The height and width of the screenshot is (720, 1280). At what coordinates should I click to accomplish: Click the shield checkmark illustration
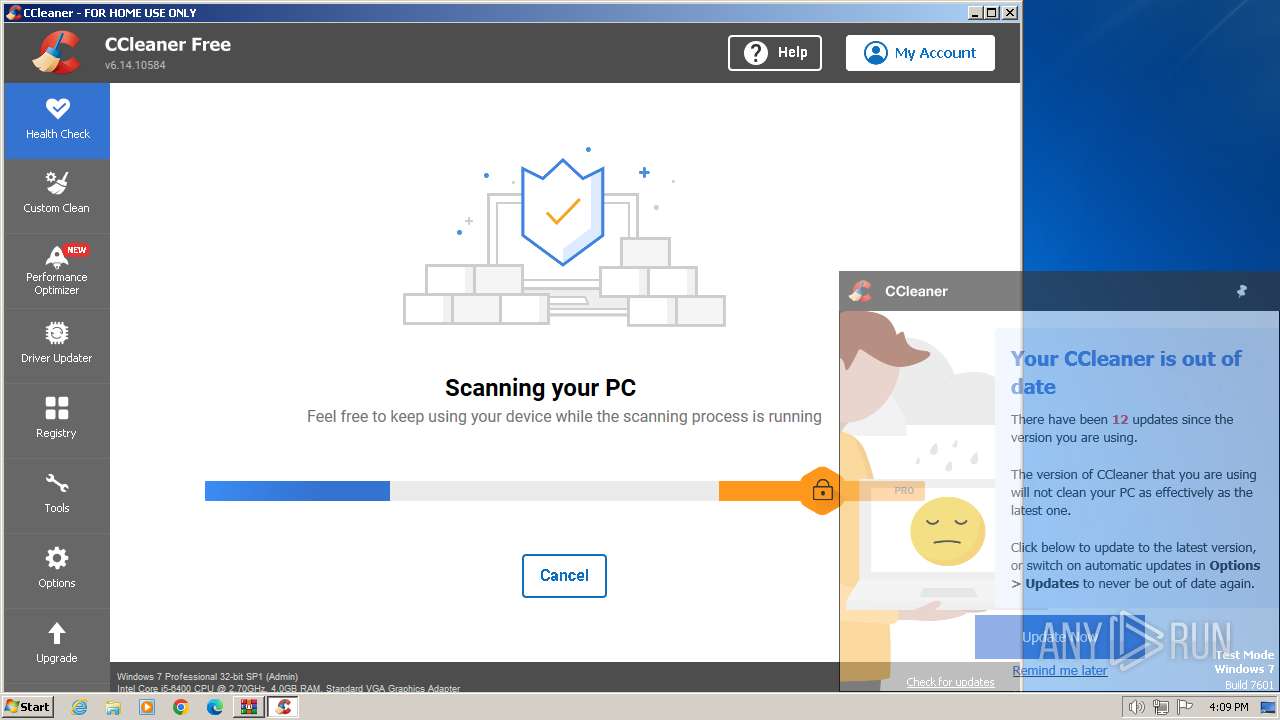(x=563, y=211)
